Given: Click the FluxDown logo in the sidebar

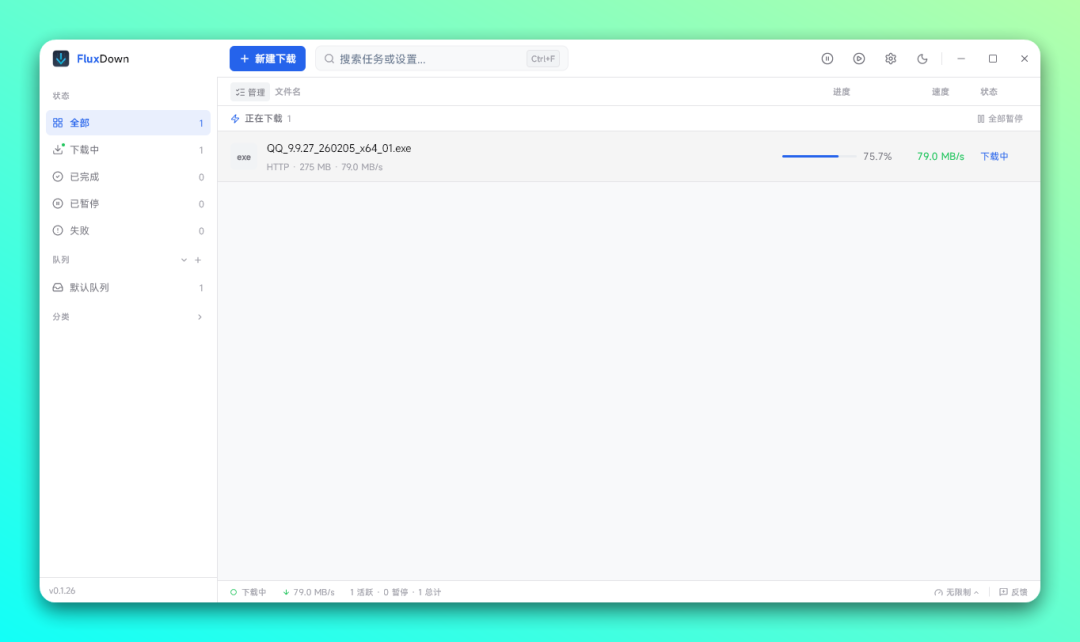Looking at the screenshot, I should (60, 58).
